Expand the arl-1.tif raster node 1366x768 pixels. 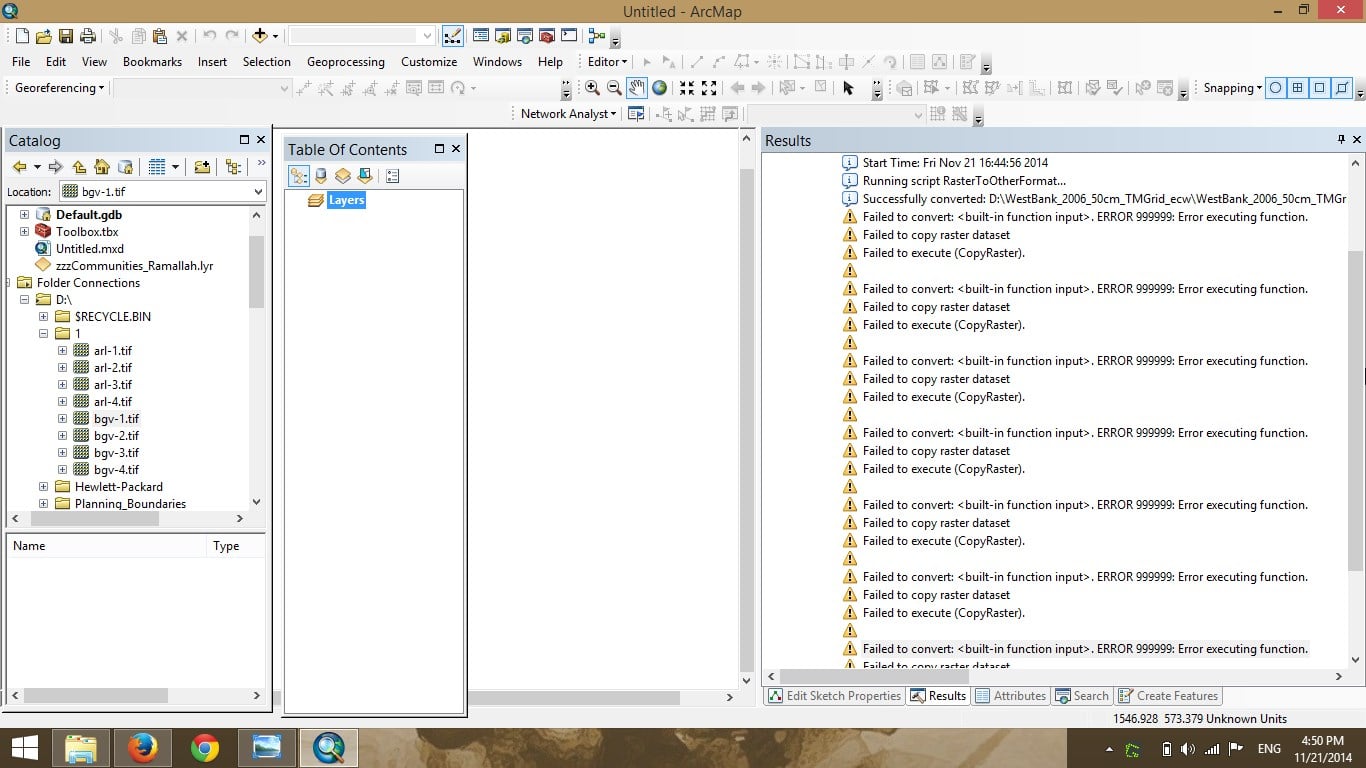pos(63,351)
